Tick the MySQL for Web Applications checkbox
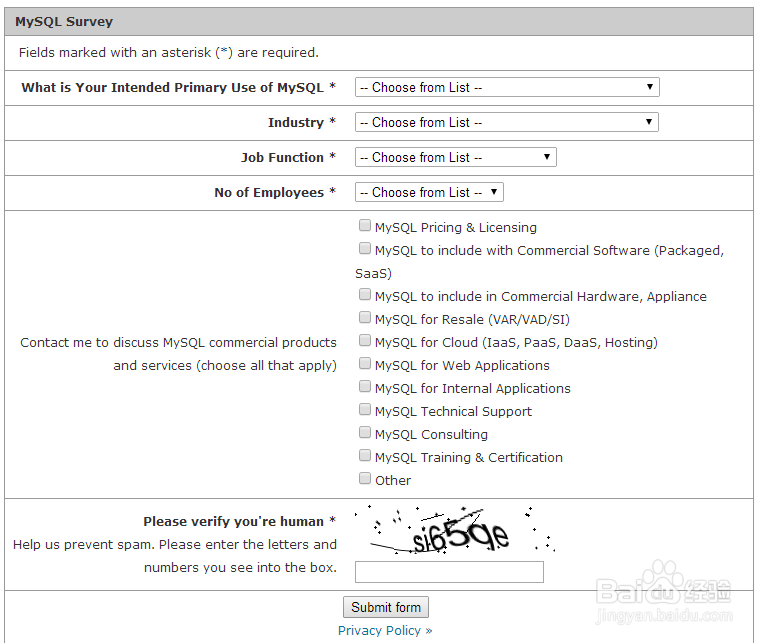The width and height of the screenshot is (777, 643). pos(365,364)
